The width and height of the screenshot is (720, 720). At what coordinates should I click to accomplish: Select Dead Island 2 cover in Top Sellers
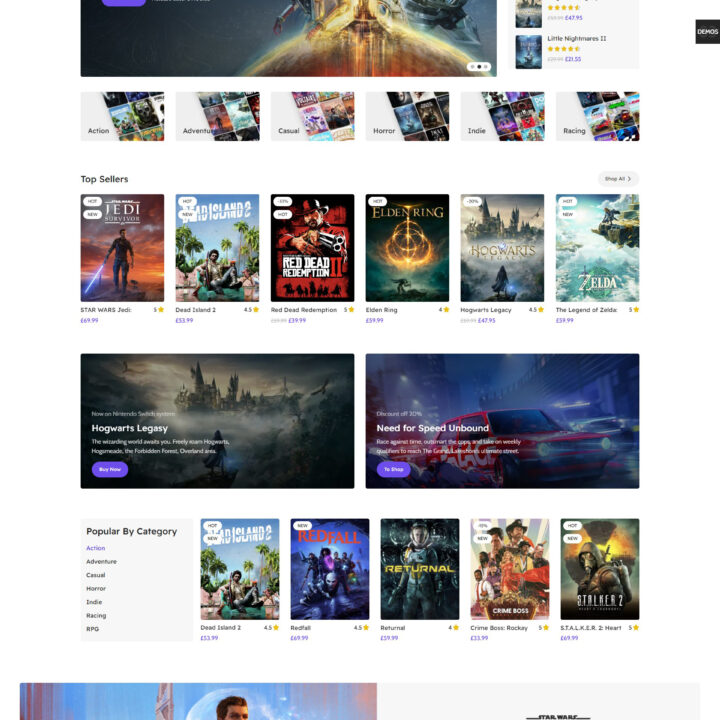[x=217, y=248]
